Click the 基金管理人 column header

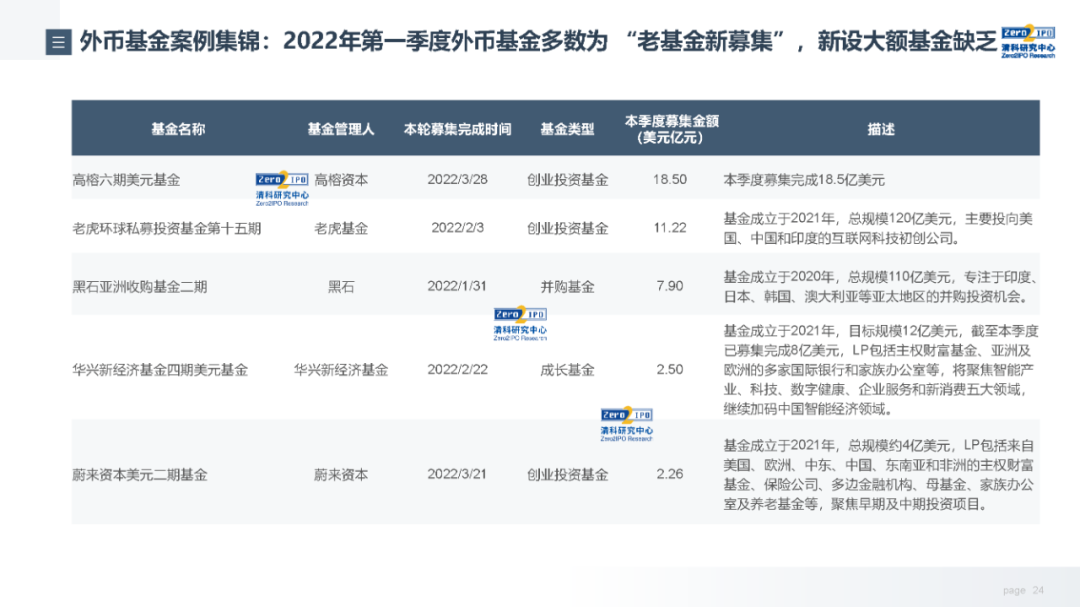click(x=341, y=129)
